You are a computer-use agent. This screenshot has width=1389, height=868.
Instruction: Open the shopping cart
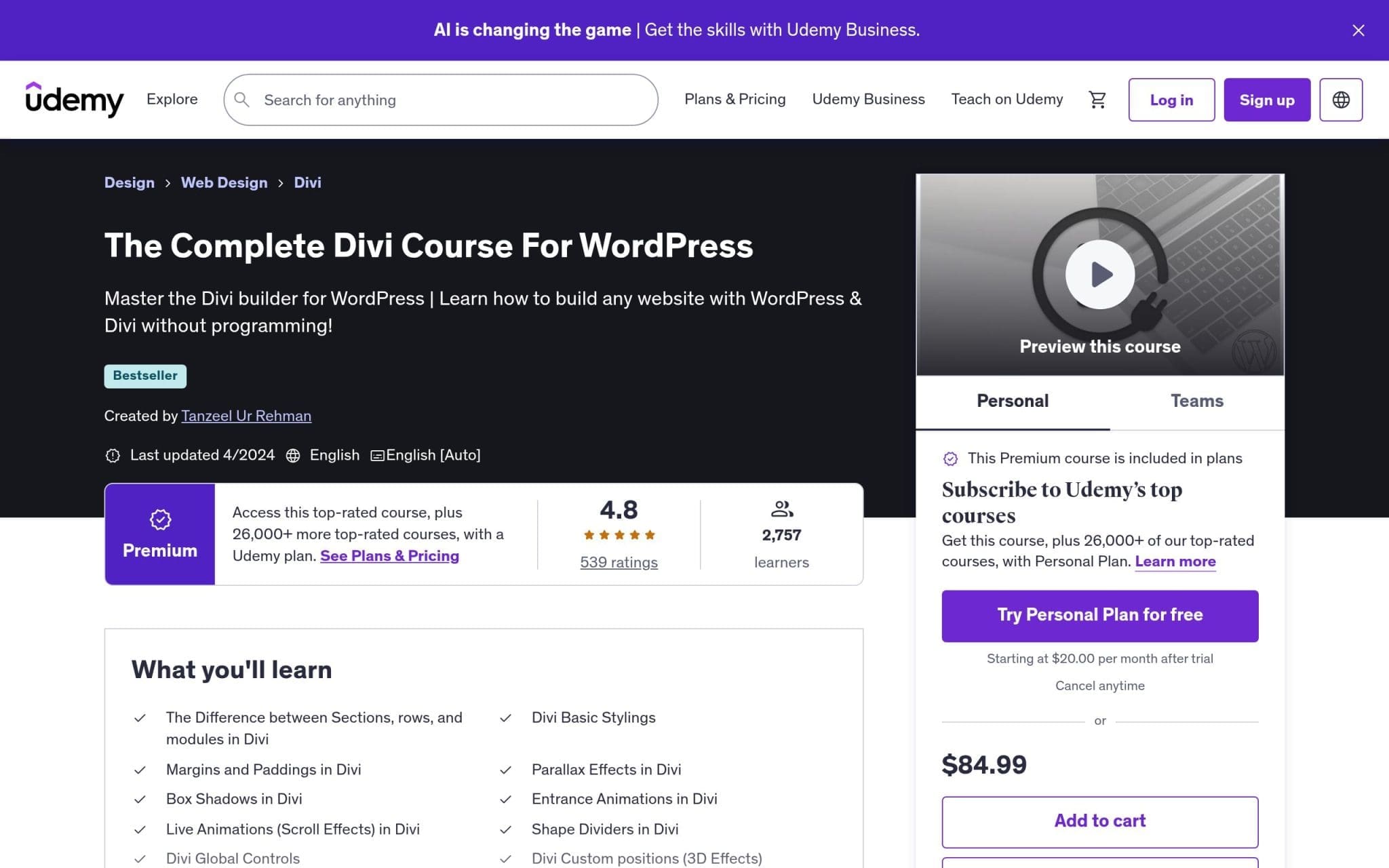click(x=1097, y=99)
